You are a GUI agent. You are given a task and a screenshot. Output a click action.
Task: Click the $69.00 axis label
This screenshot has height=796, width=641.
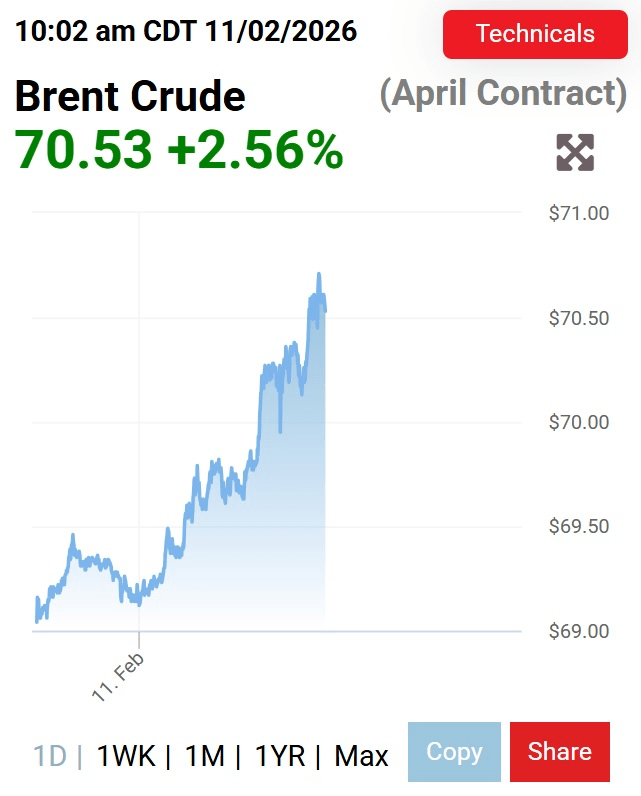(579, 631)
